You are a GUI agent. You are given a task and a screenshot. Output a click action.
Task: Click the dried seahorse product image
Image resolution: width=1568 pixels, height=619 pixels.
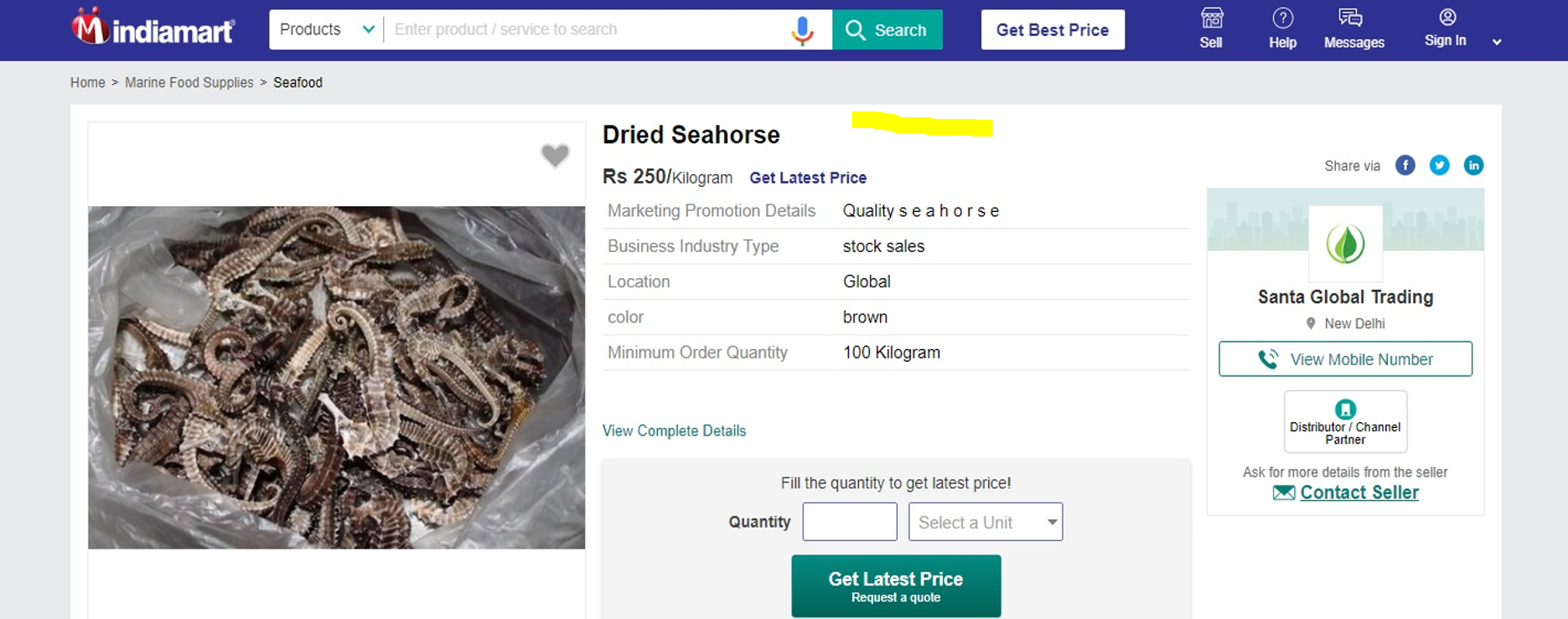[336, 377]
